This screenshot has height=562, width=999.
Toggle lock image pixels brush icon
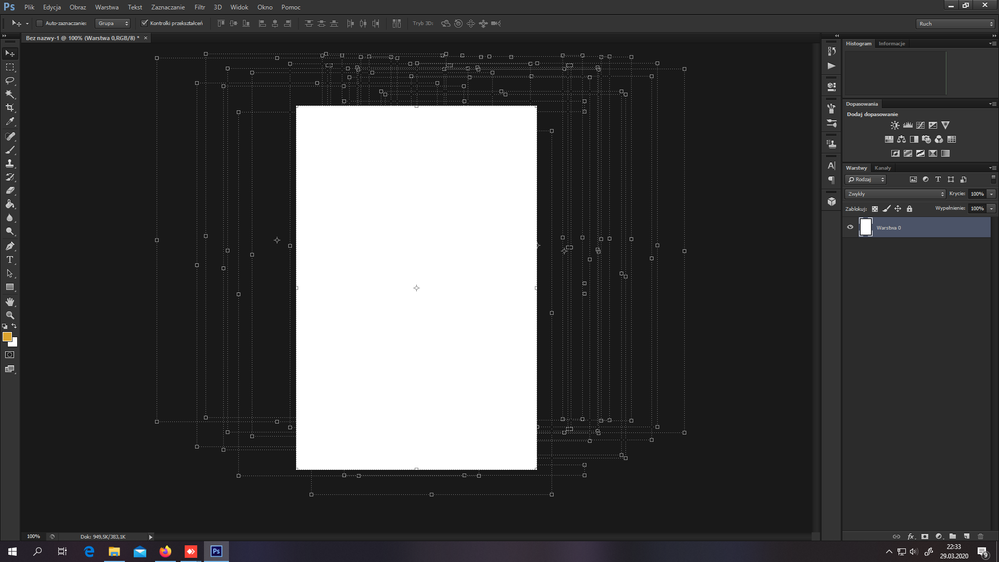(x=886, y=209)
